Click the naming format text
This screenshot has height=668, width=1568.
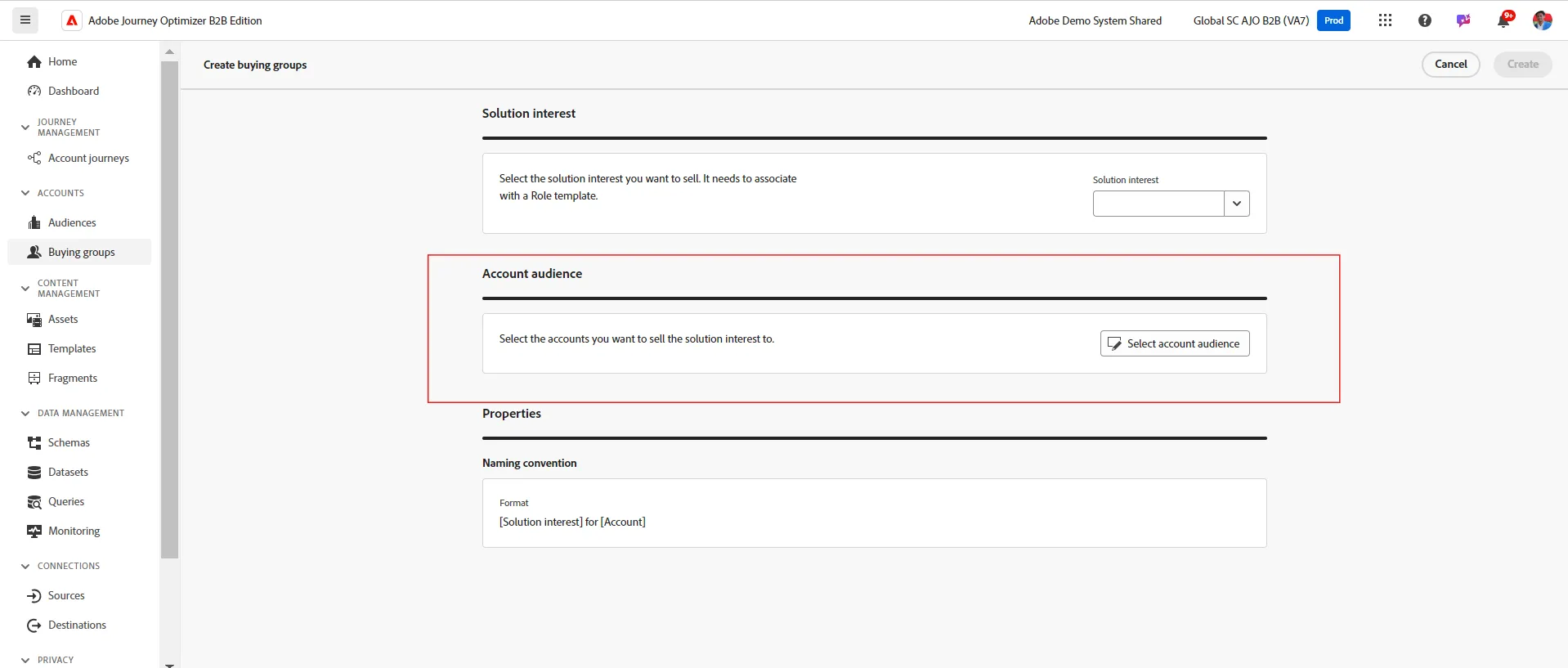572,522
